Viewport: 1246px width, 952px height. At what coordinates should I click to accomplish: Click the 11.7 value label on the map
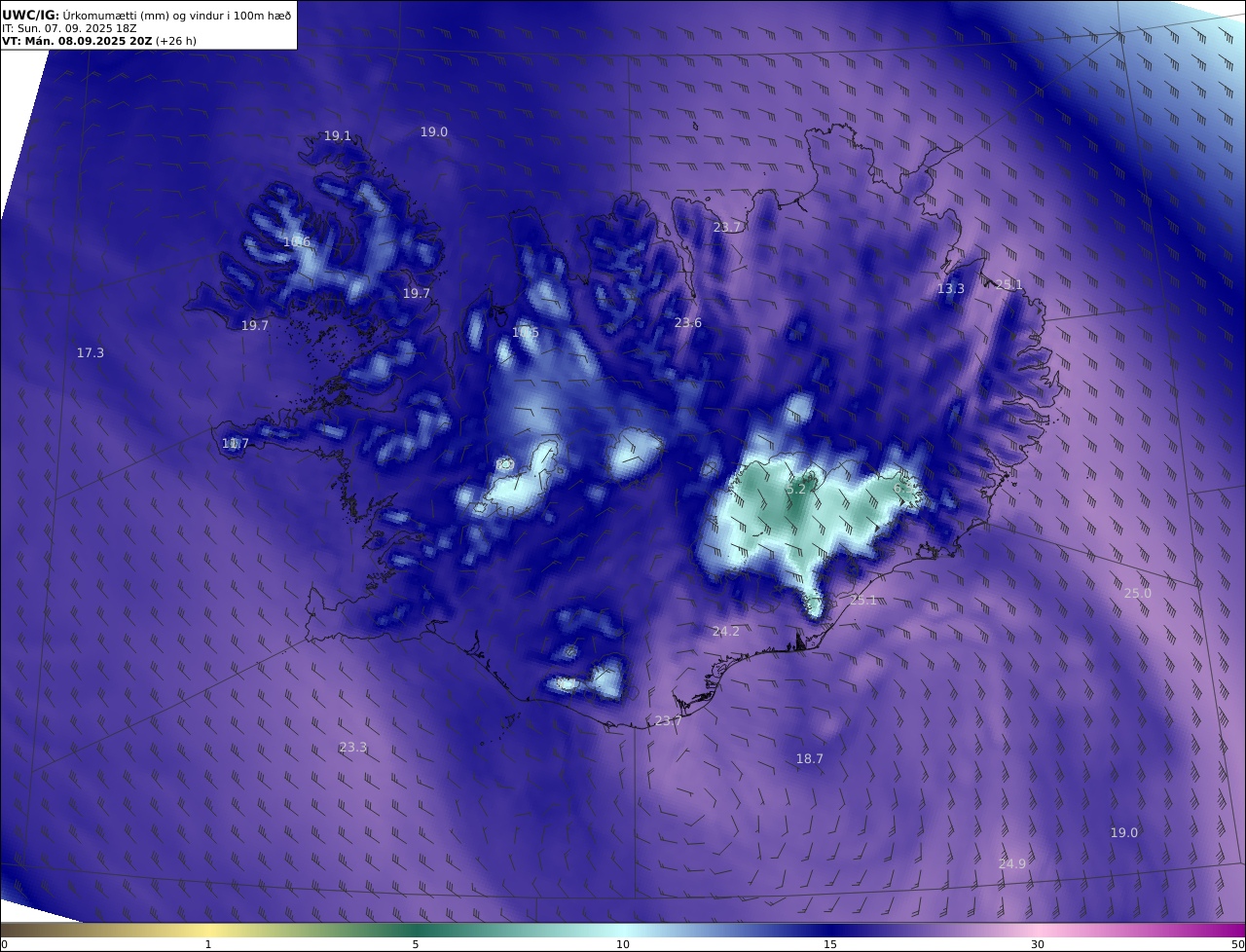tap(236, 443)
